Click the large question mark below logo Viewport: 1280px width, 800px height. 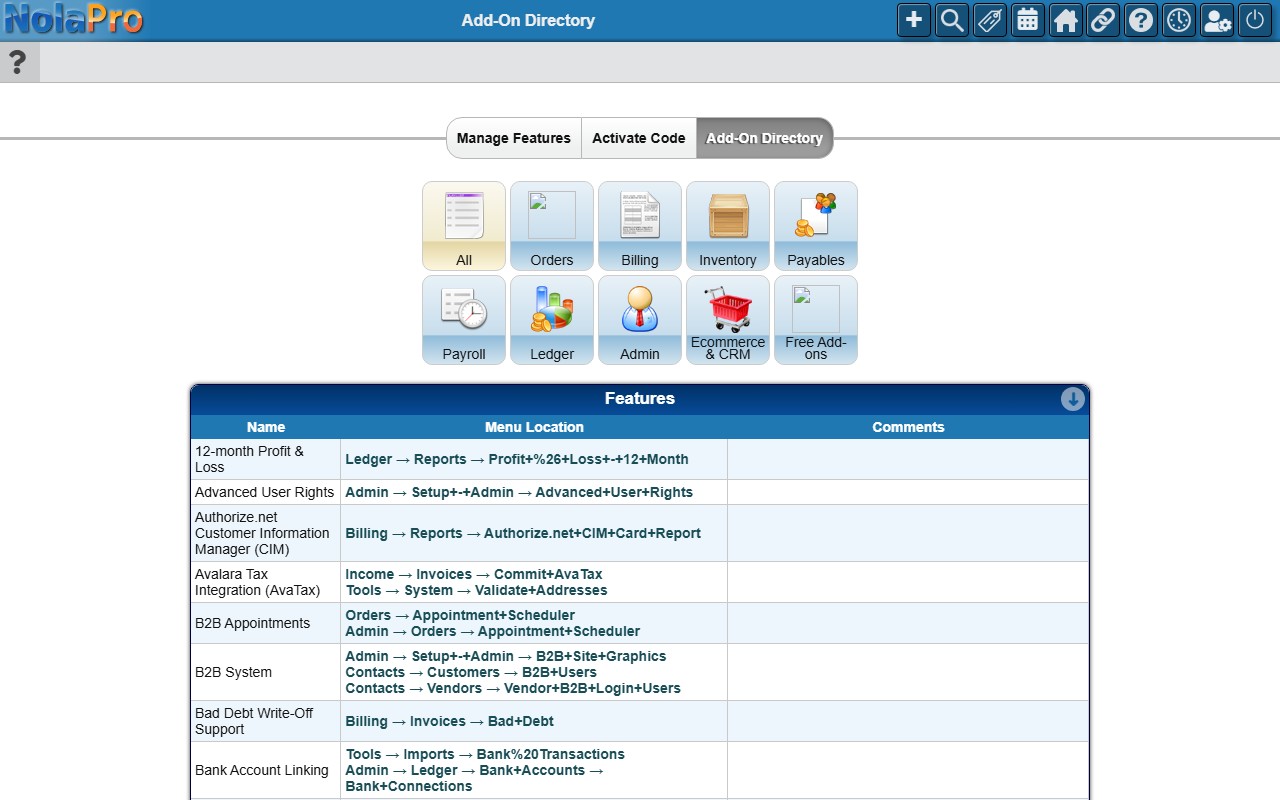(17, 62)
